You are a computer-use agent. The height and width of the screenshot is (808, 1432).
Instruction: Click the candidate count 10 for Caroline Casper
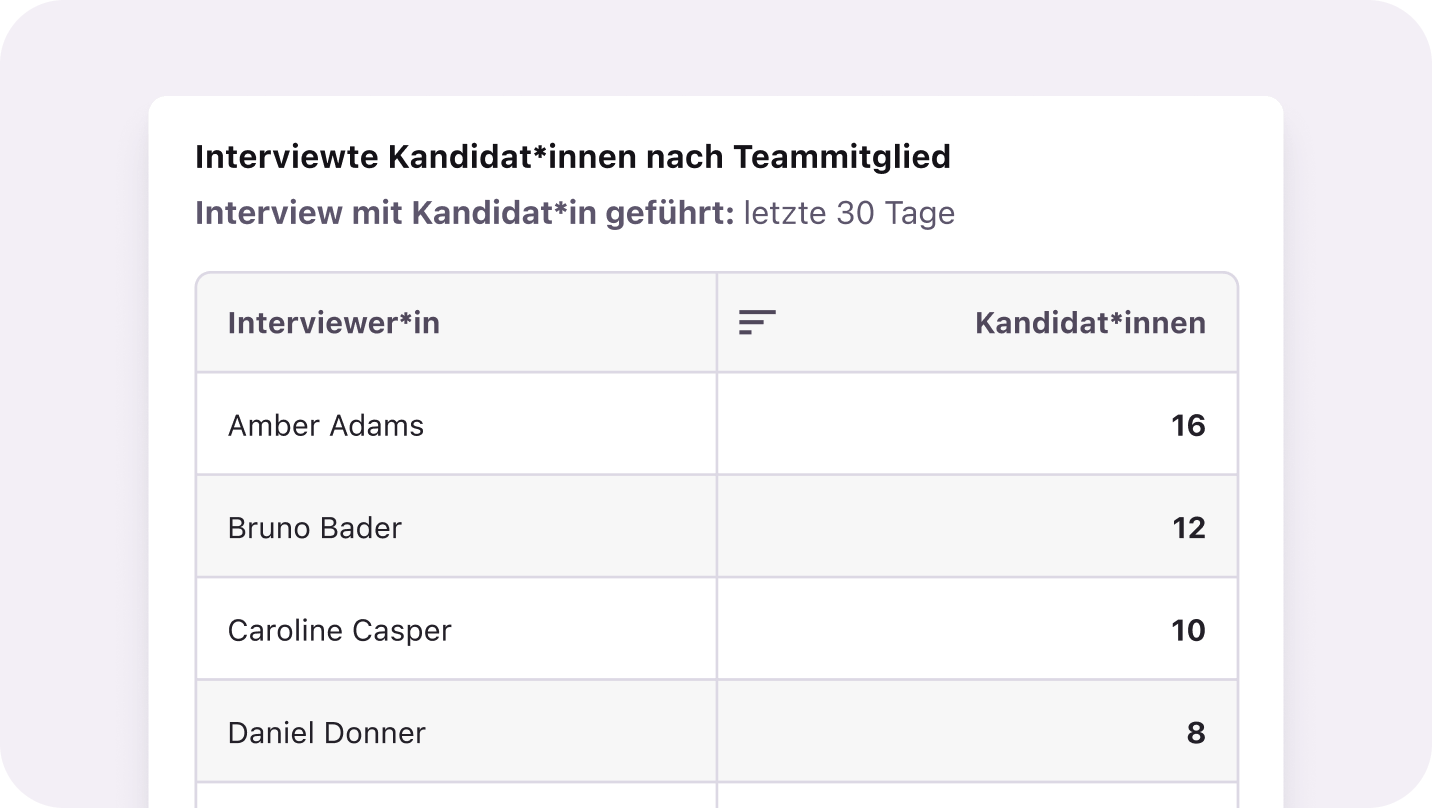[1188, 631]
